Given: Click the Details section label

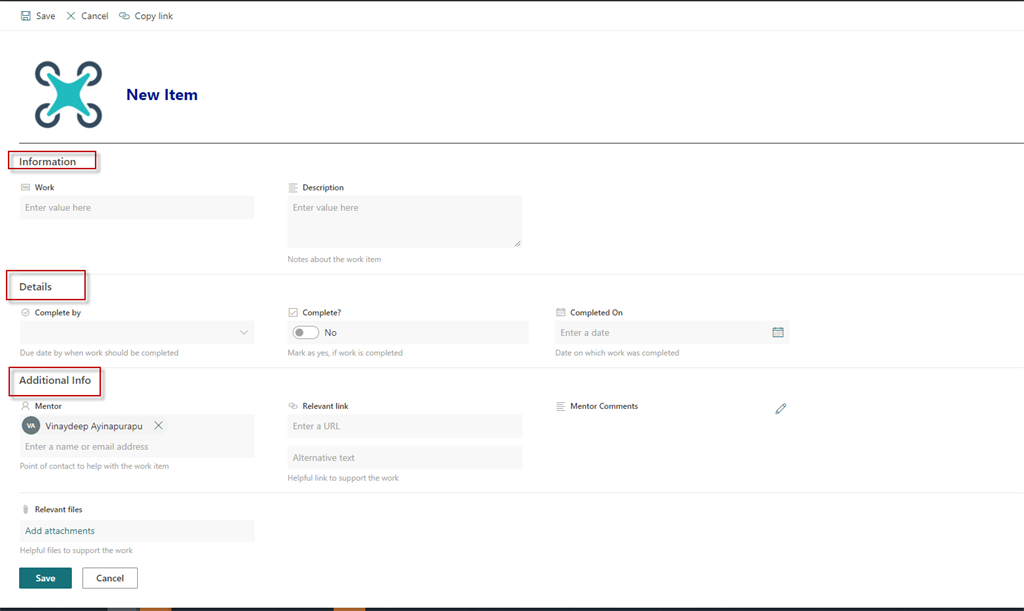Looking at the screenshot, I should (35, 285).
